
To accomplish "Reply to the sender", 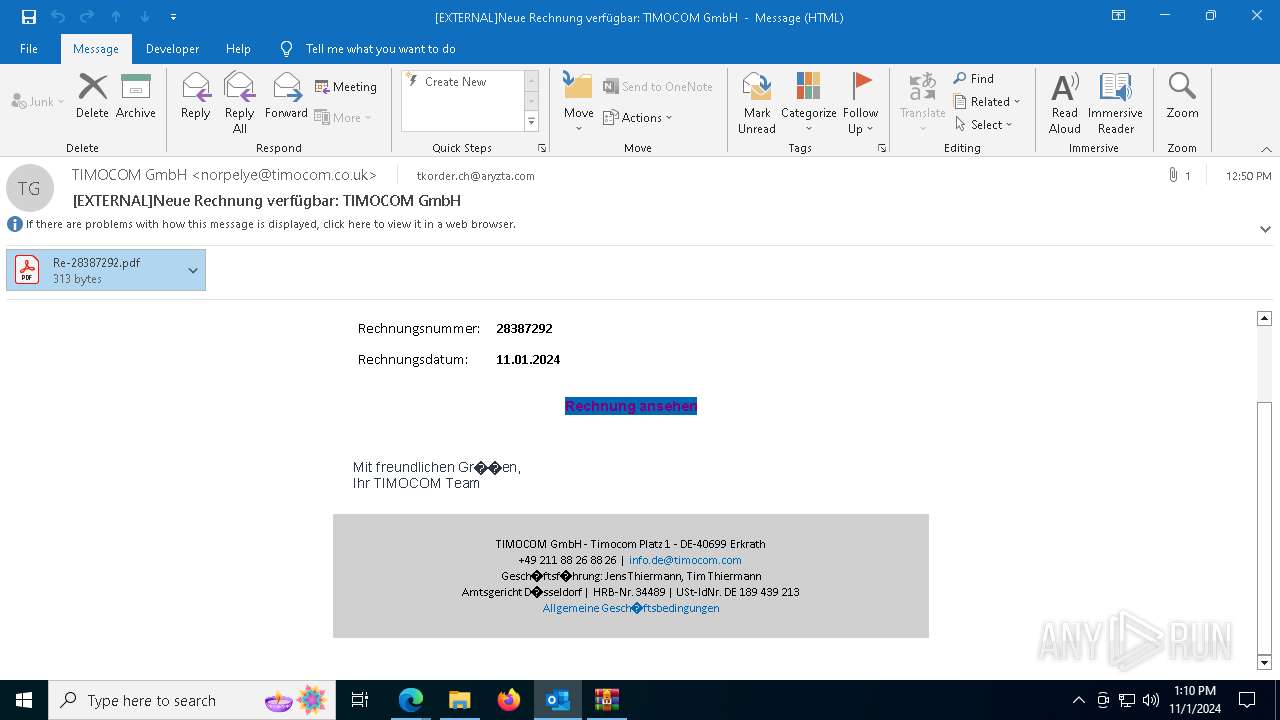I will (196, 96).
